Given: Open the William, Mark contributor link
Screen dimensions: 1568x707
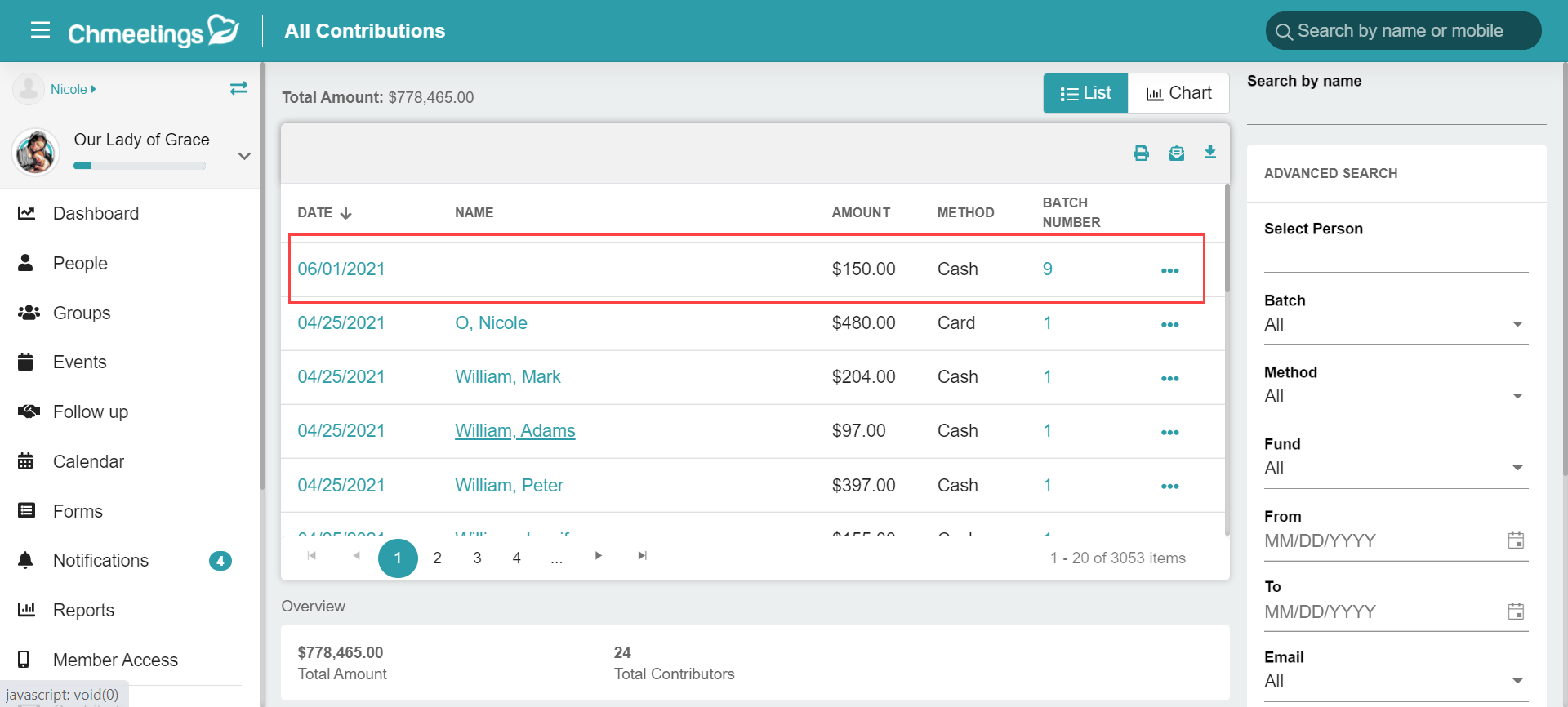Looking at the screenshot, I should point(508,377).
